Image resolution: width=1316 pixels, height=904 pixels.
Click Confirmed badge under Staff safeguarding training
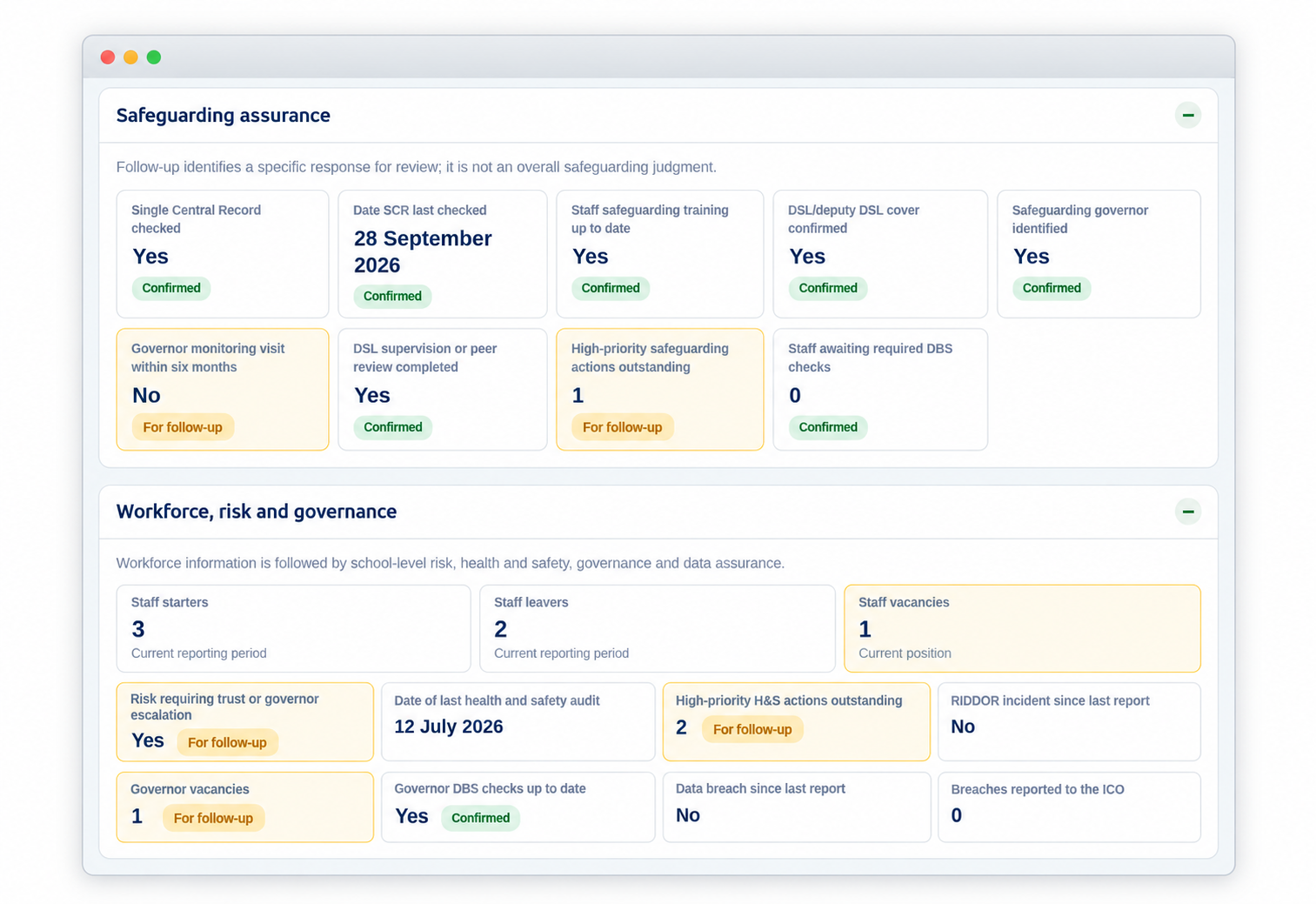pyautogui.click(x=610, y=288)
